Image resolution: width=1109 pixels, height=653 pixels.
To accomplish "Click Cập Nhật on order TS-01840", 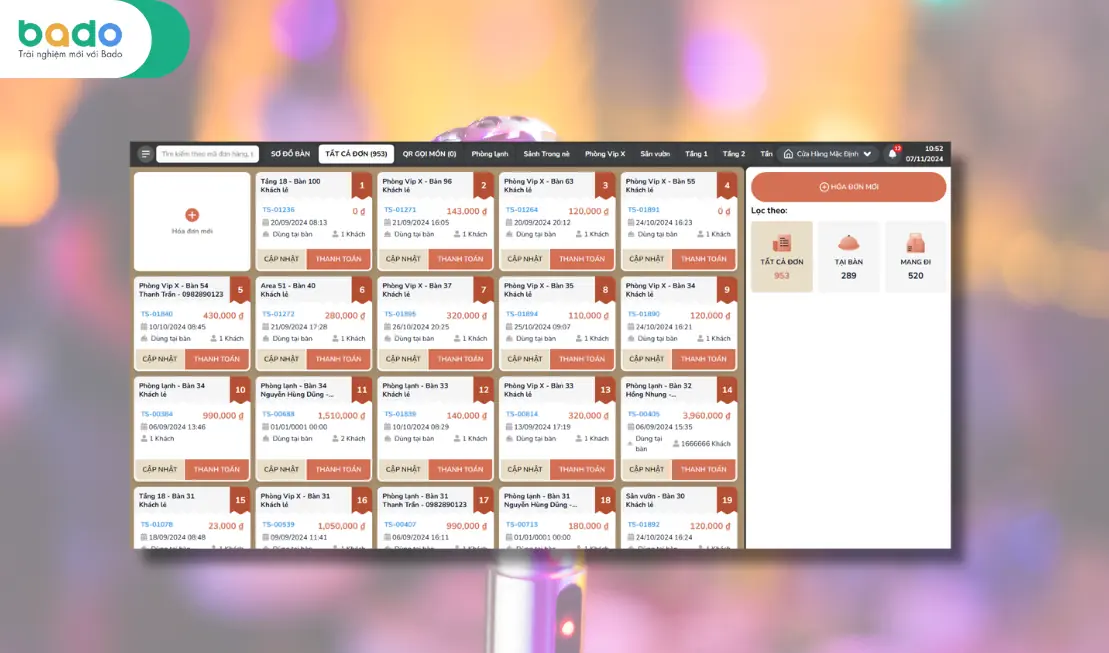I will click(x=159, y=359).
